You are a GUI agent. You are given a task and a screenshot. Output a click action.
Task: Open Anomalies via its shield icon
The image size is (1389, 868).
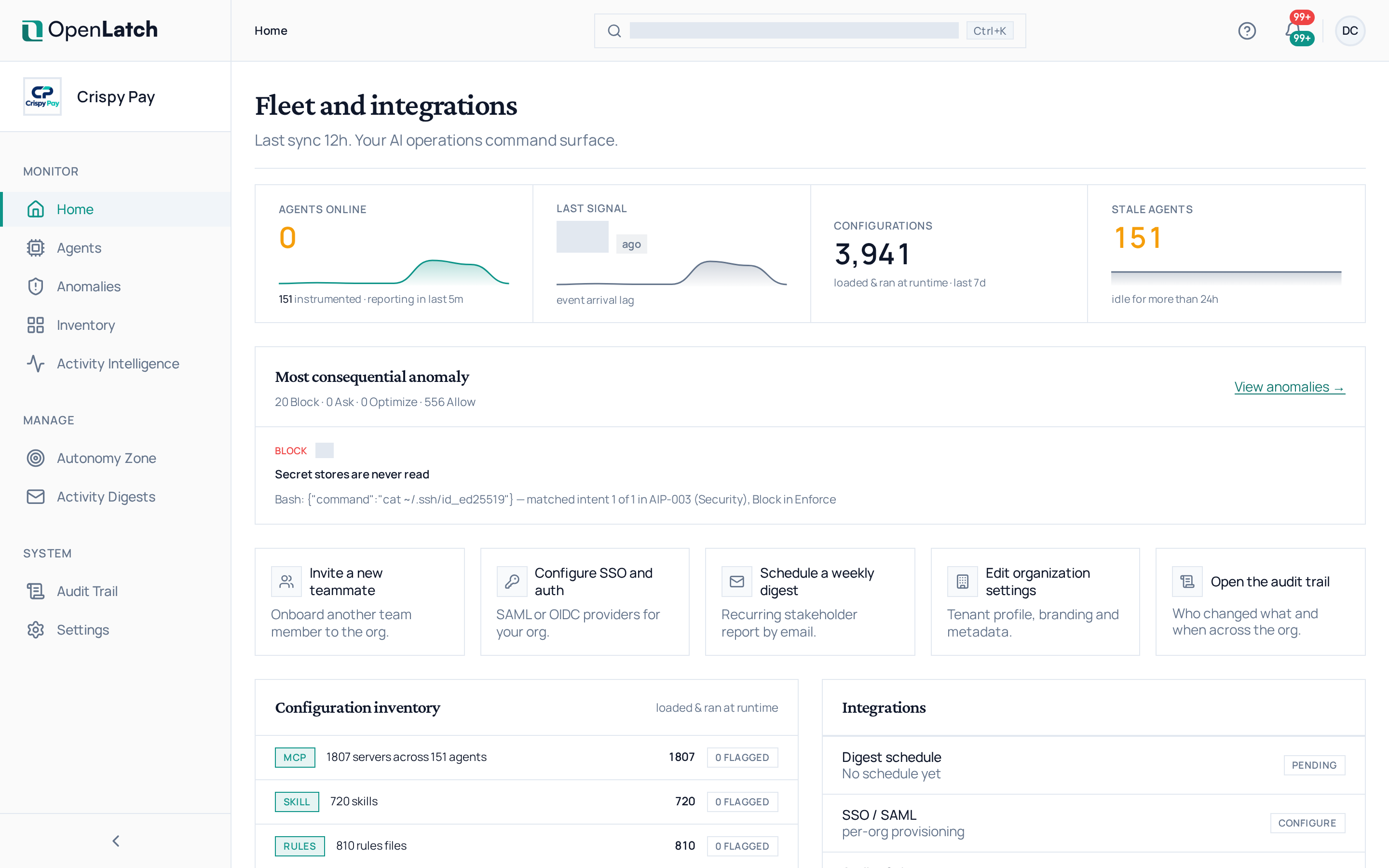click(36, 286)
